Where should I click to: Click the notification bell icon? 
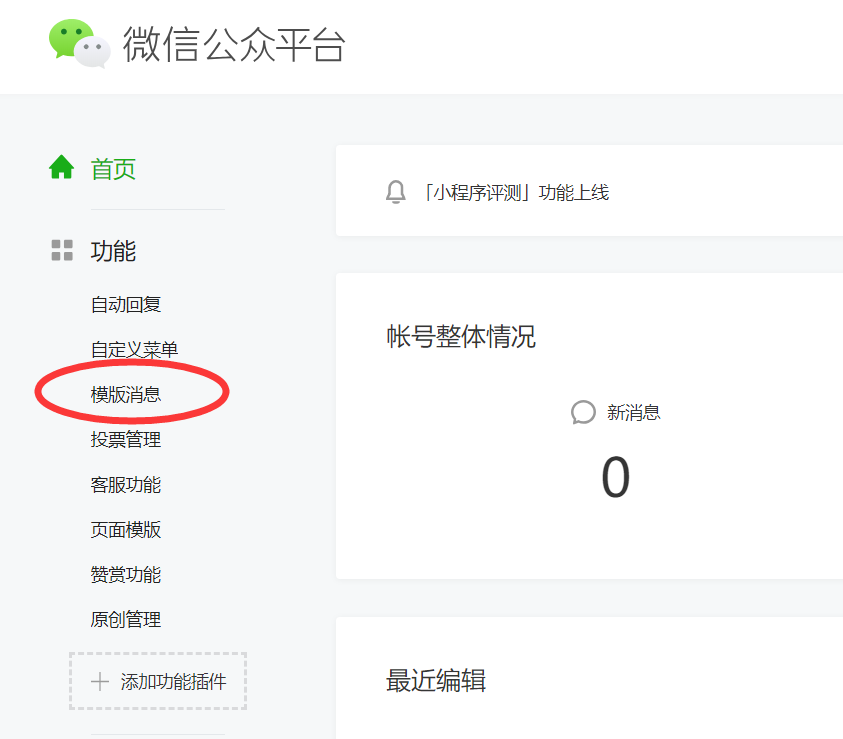coord(396,192)
